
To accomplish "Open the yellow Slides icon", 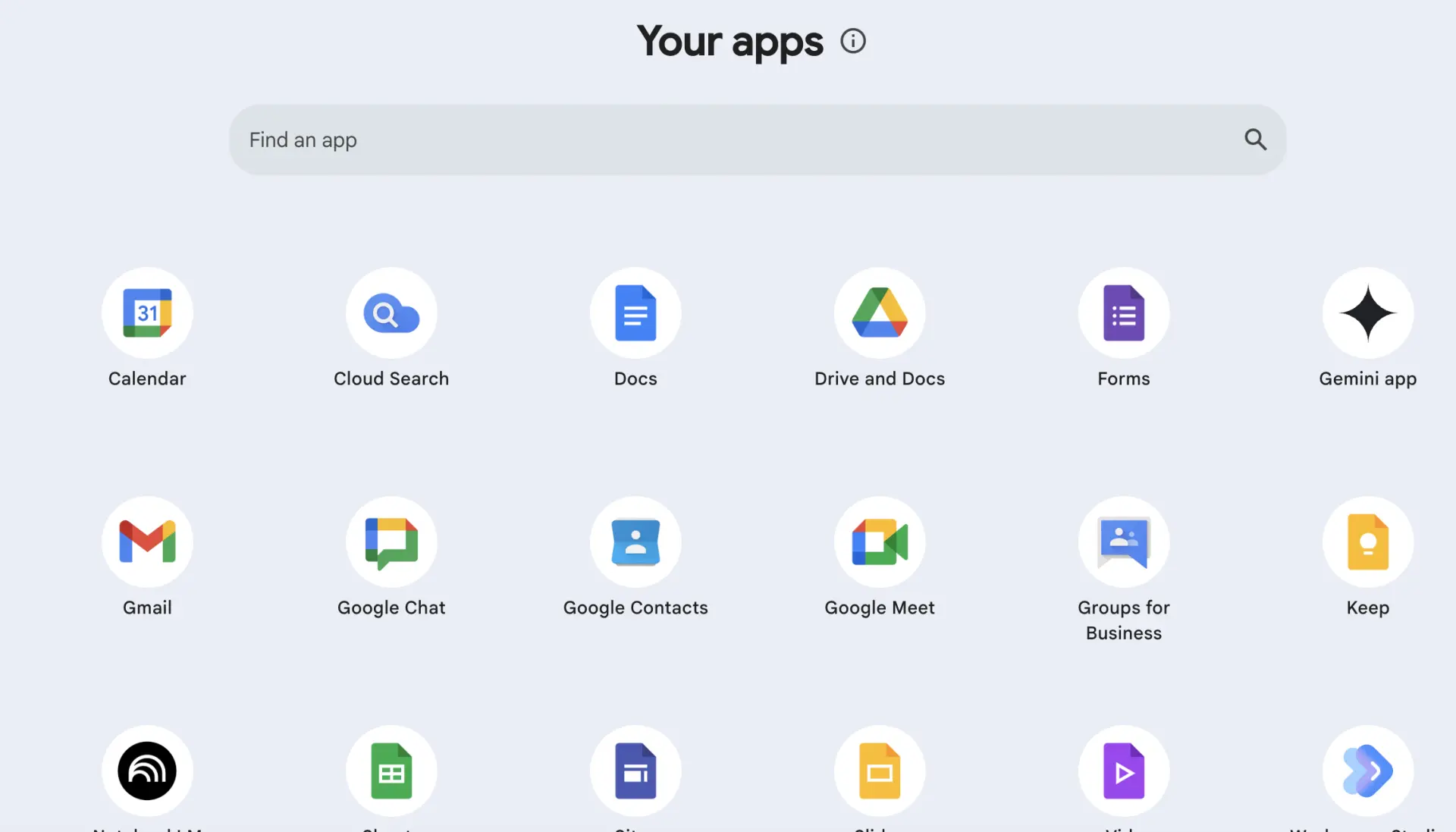I will pos(880,771).
